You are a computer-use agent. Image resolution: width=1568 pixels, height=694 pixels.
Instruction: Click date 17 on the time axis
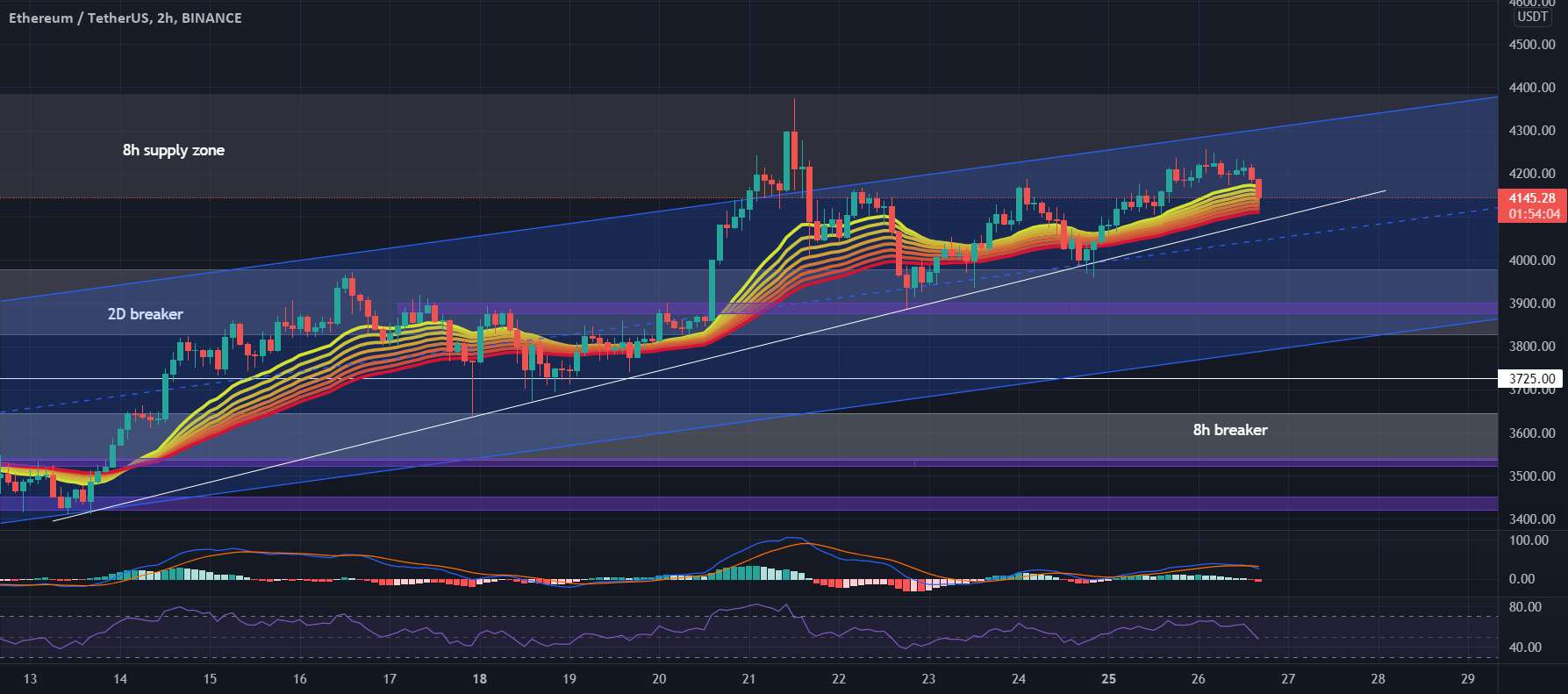390,679
